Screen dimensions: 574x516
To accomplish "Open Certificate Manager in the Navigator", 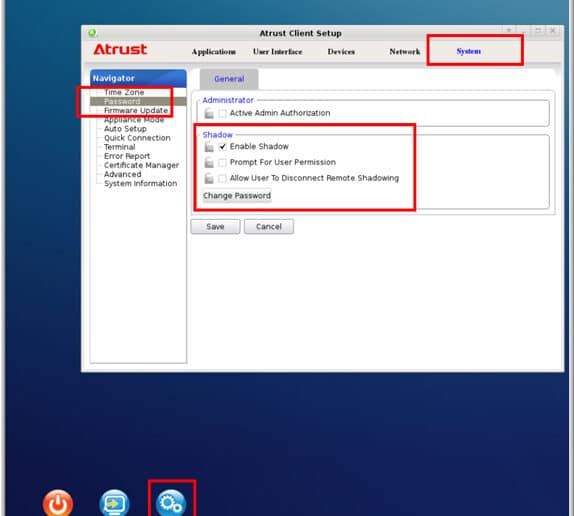I will (141, 165).
